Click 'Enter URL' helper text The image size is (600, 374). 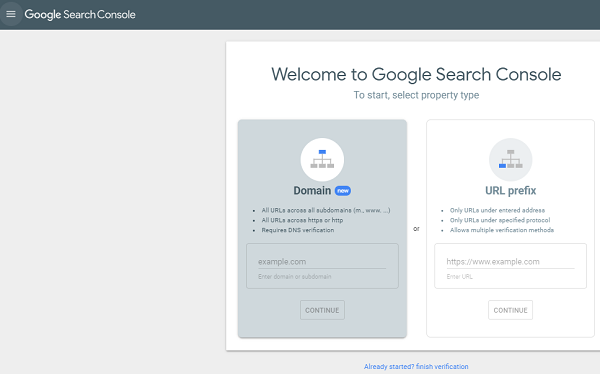pyautogui.click(x=460, y=276)
